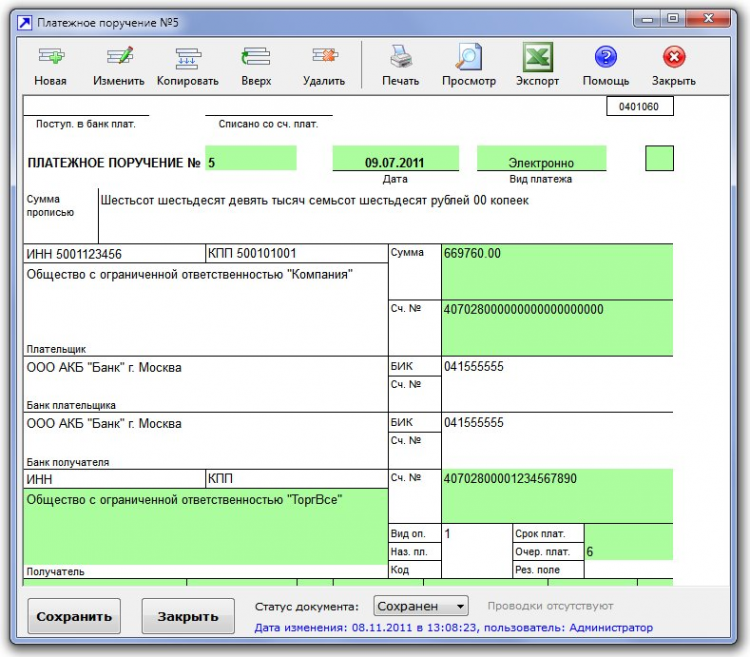The width and height of the screenshot is (750, 657).
Task: Click the Новая (new record) toolbar icon
Action: [x=51, y=57]
